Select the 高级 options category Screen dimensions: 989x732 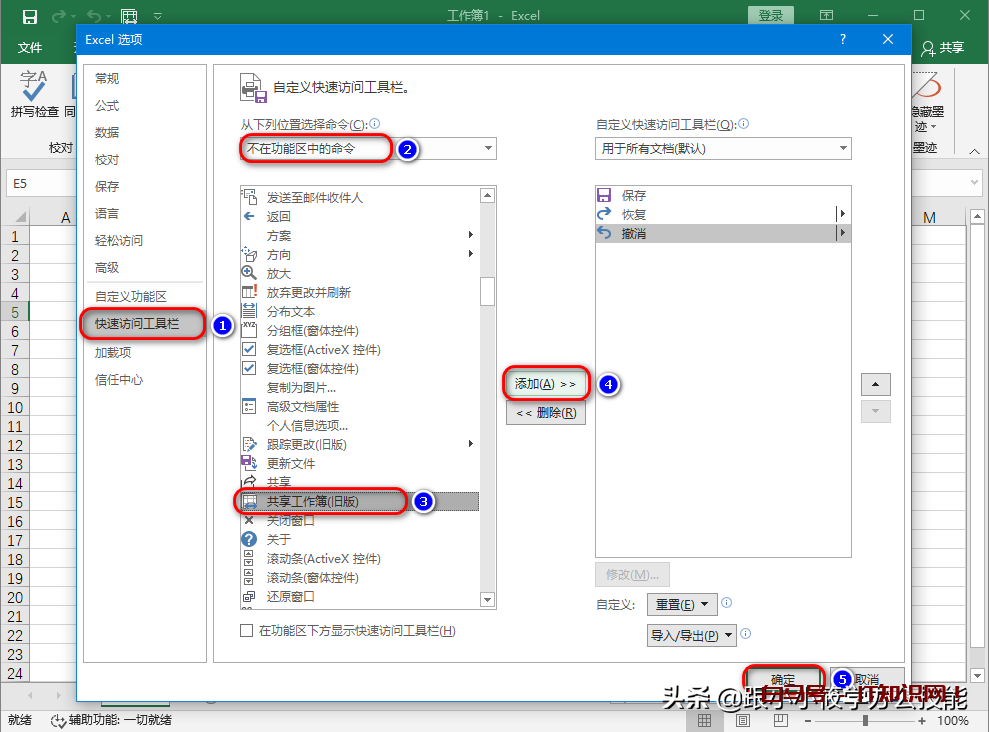[x=107, y=267]
